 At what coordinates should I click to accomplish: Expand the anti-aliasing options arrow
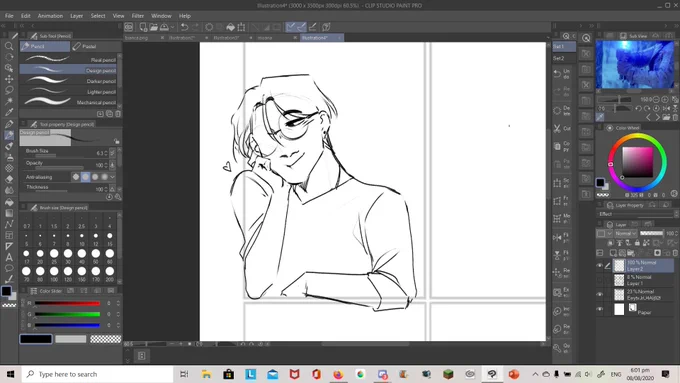tap(113, 177)
